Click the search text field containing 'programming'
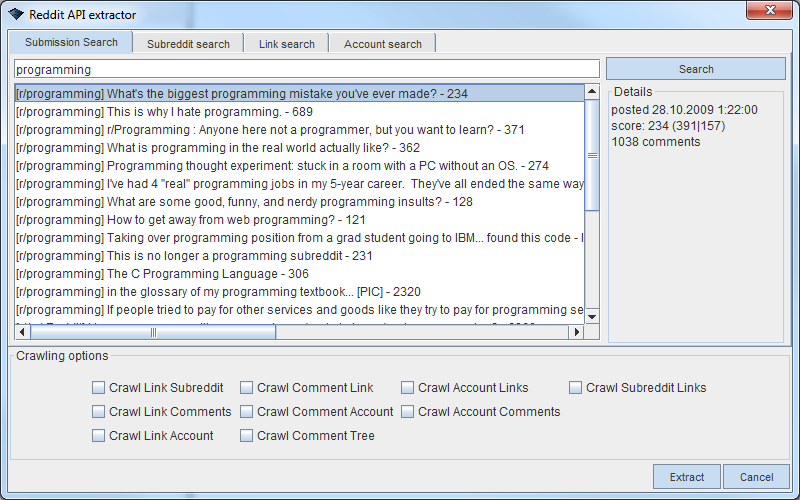800x500 pixels. [x=306, y=70]
